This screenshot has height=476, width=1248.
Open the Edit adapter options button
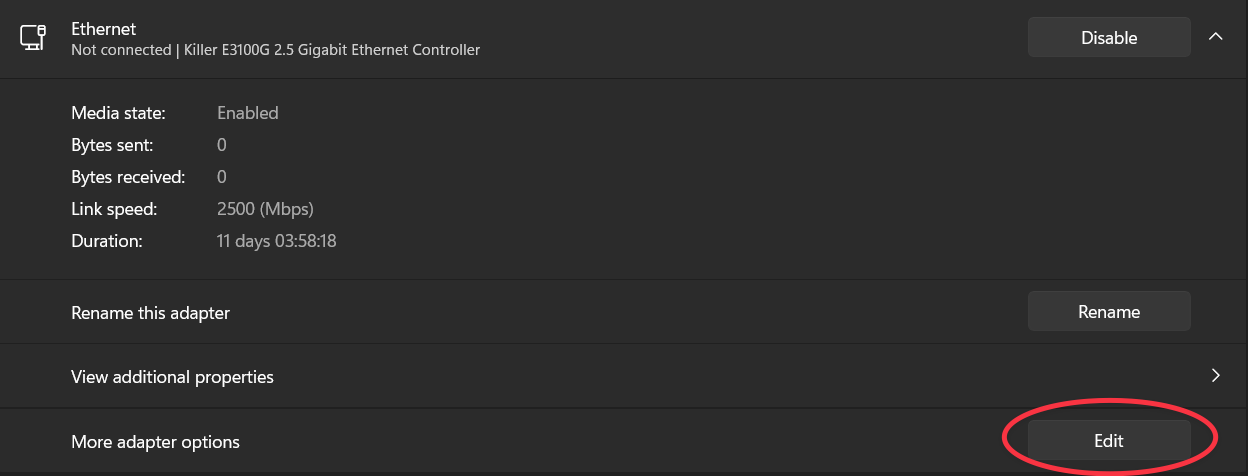coord(1109,440)
